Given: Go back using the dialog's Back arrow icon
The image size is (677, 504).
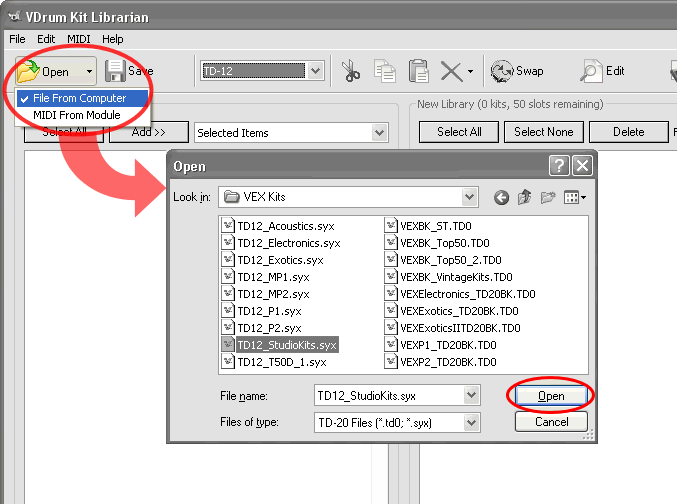Looking at the screenshot, I should point(501,197).
